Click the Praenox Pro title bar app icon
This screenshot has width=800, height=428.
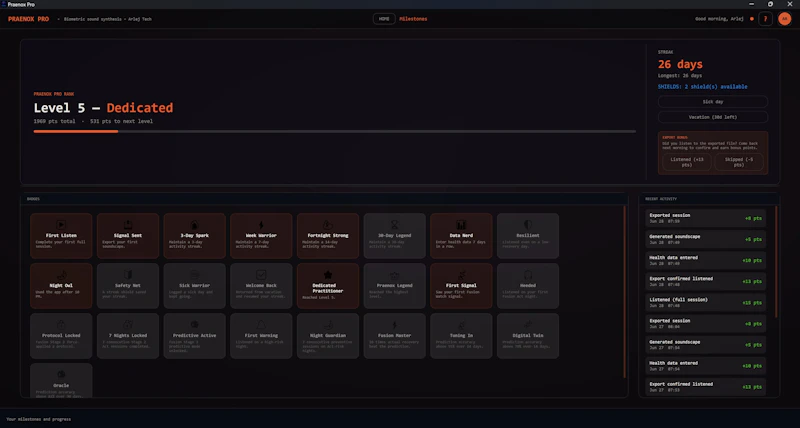coord(4,4)
